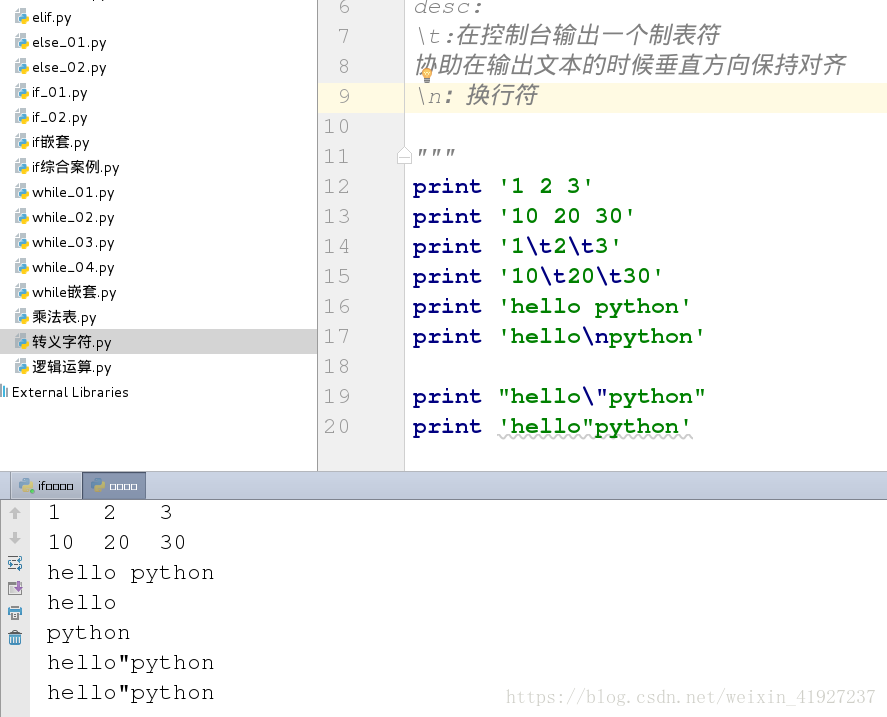The height and width of the screenshot is (717, 887).
Task: Open 逻辑运算.py file
Action: [x=71, y=367]
